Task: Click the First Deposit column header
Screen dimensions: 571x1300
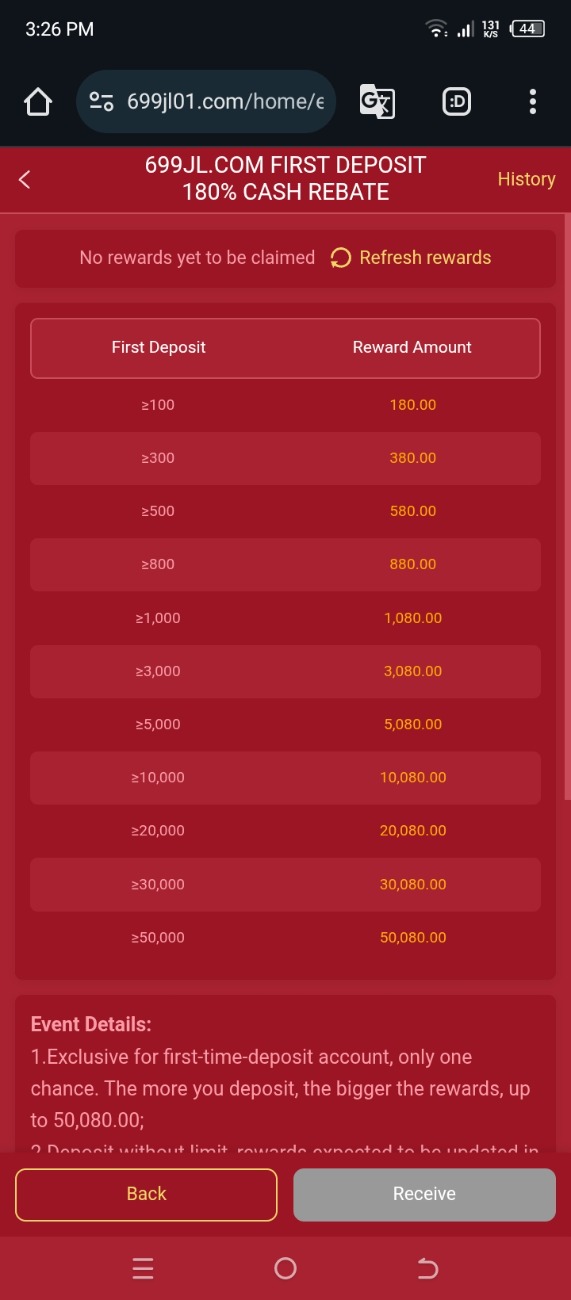Action: click(158, 347)
